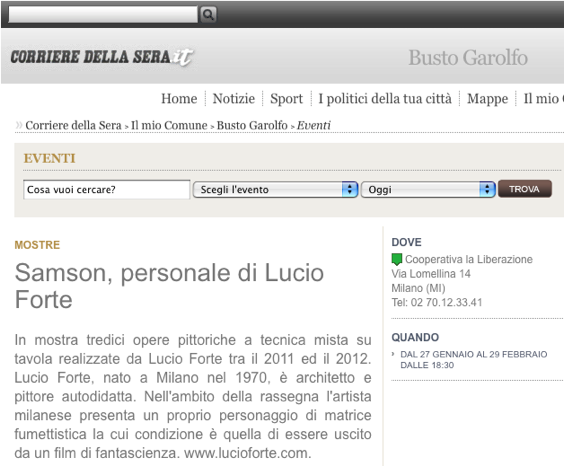Expand the Oggi date dropdown
Image resolution: width=564 pixels, height=466 pixels.
coord(428,189)
